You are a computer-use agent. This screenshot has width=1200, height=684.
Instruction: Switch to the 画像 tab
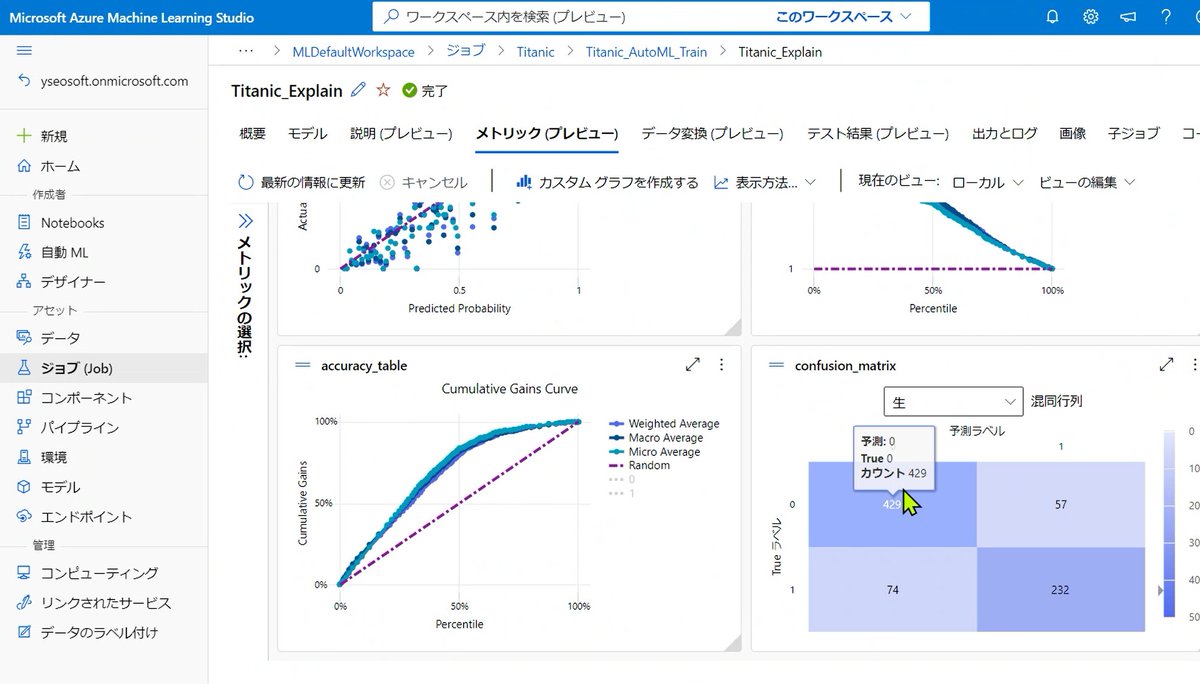[1073, 134]
